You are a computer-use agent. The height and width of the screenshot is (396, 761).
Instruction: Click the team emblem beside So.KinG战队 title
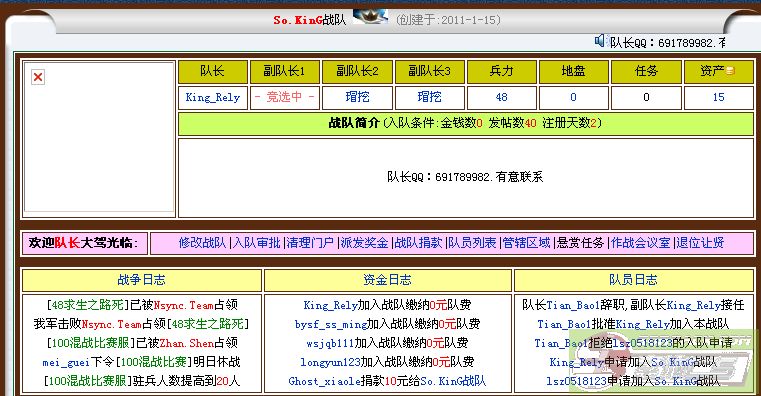pos(370,17)
